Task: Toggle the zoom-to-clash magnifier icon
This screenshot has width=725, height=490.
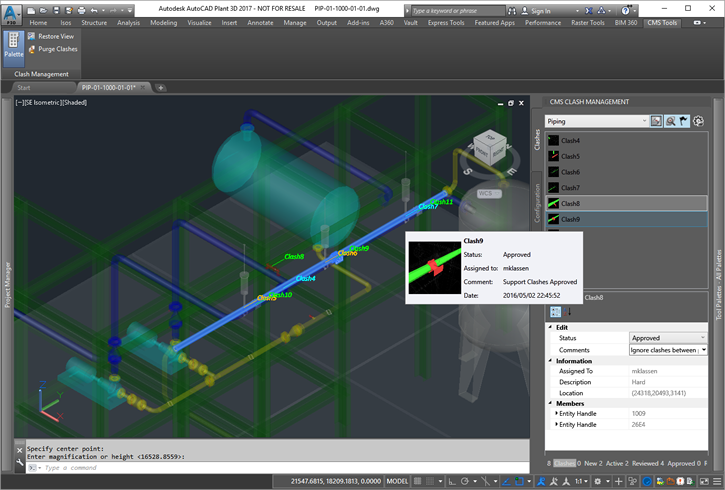Action: [x=670, y=121]
